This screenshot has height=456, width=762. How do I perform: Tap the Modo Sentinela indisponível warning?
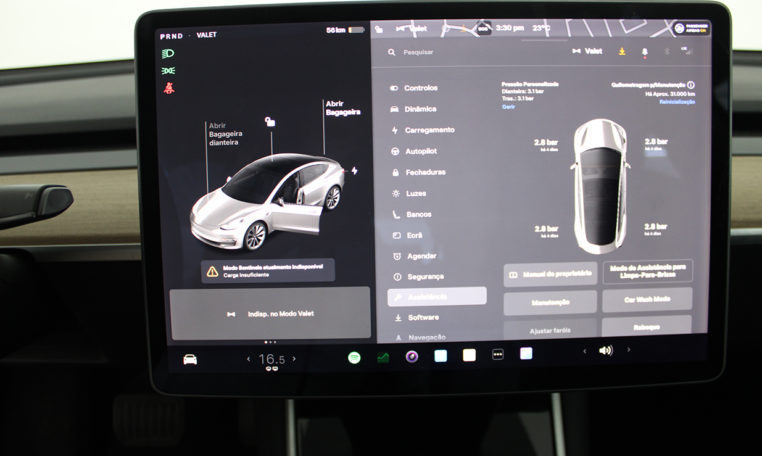[x=268, y=271]
